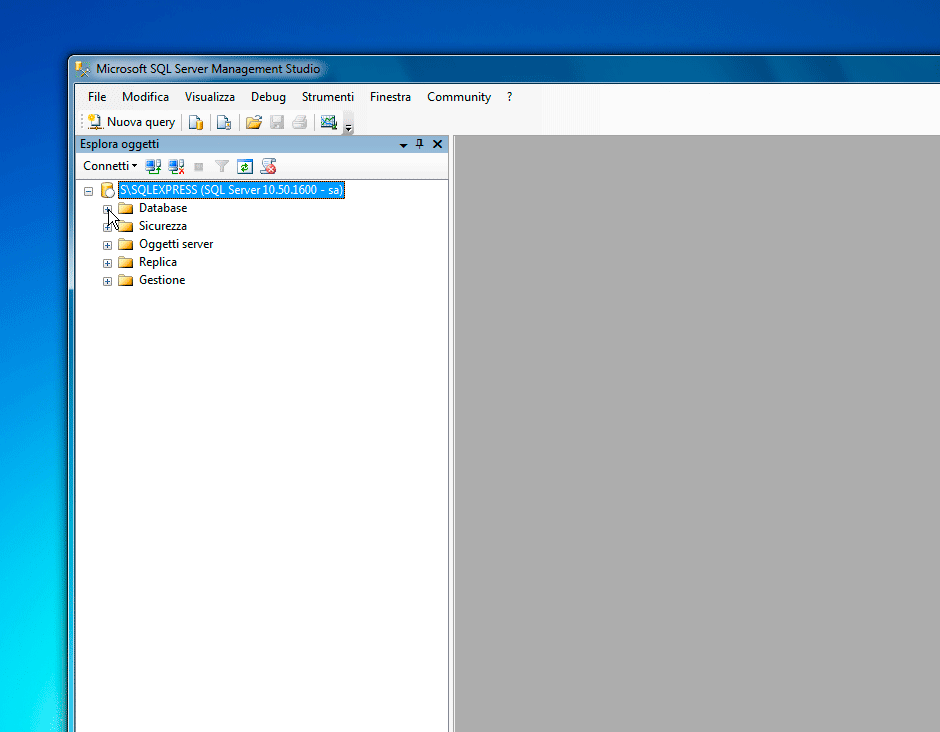Expand the Sicurezza folder node
Image resolution: width=940 pixels, height=732 pixels.
pos(107,227)
